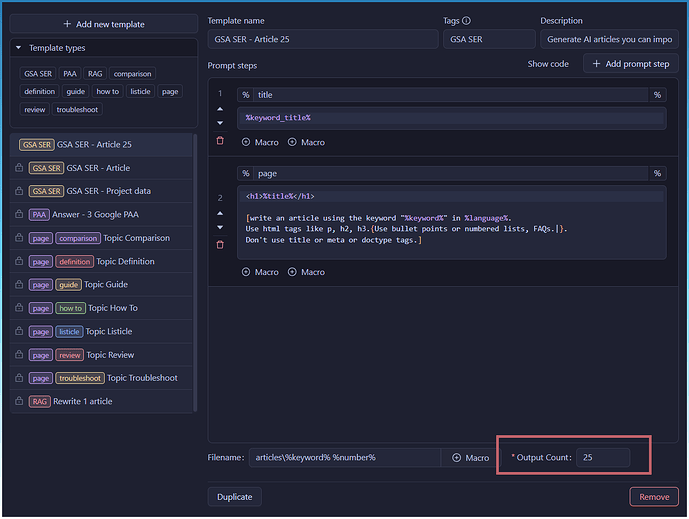Click right percent icon on page step
The image size is (689, 519).
(x=657, y=174)
